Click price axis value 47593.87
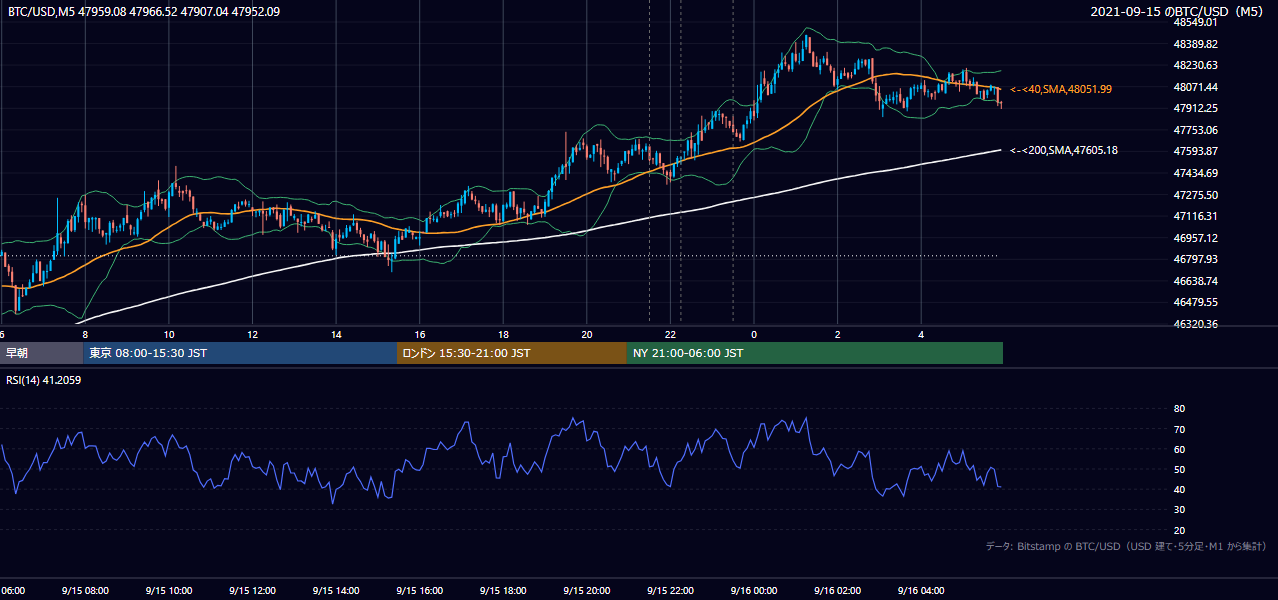1278x600 pixels. point(1195,151)
